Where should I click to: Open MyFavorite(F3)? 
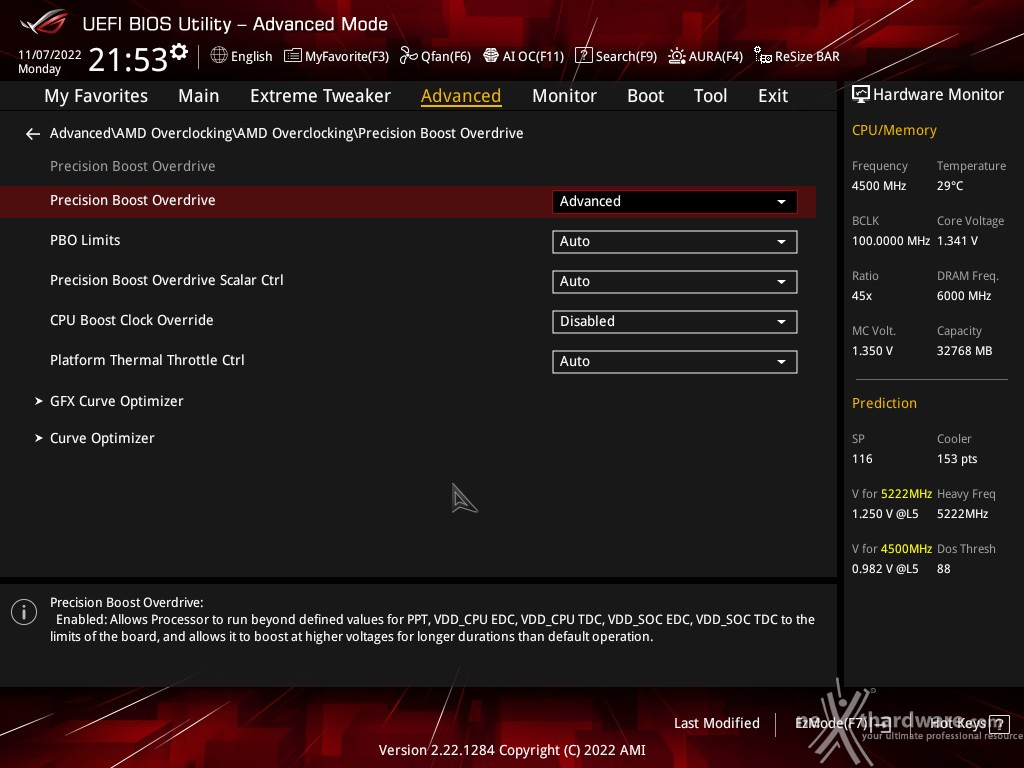tap(336, 56)
